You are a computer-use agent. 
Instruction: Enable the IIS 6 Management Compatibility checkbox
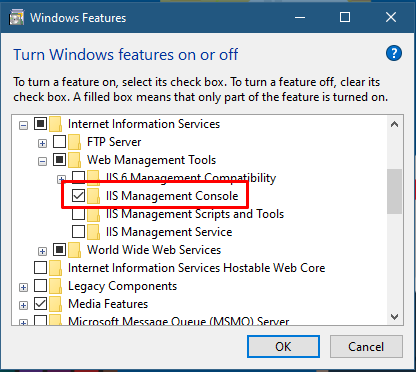tap(78, 178)
